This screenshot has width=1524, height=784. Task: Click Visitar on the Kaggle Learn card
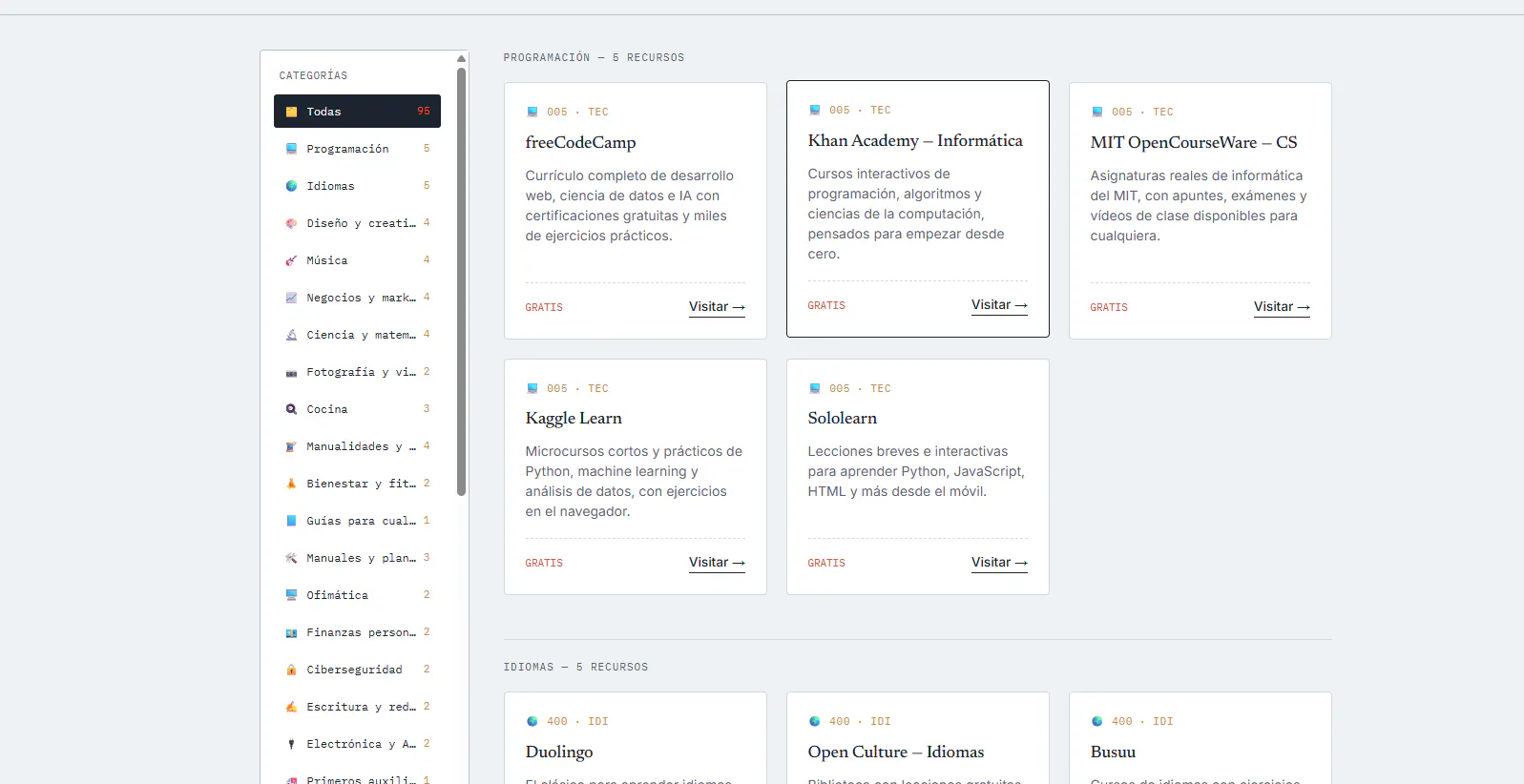coord(717,563)
